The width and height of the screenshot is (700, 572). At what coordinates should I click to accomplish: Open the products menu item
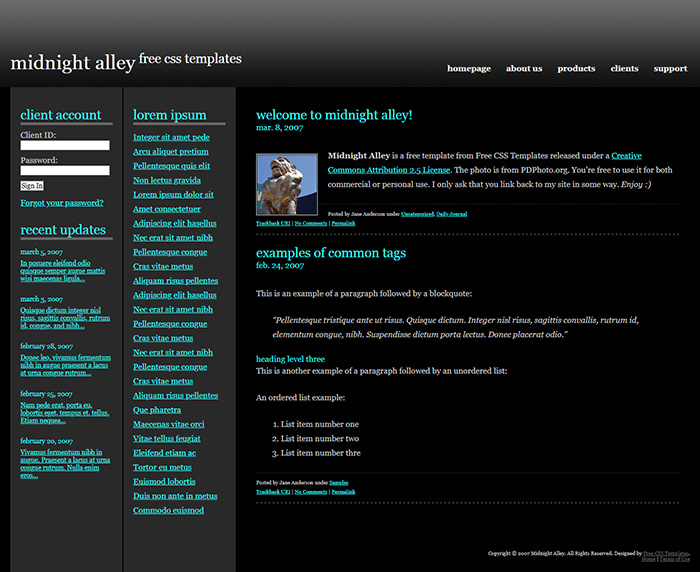point(576,68)
